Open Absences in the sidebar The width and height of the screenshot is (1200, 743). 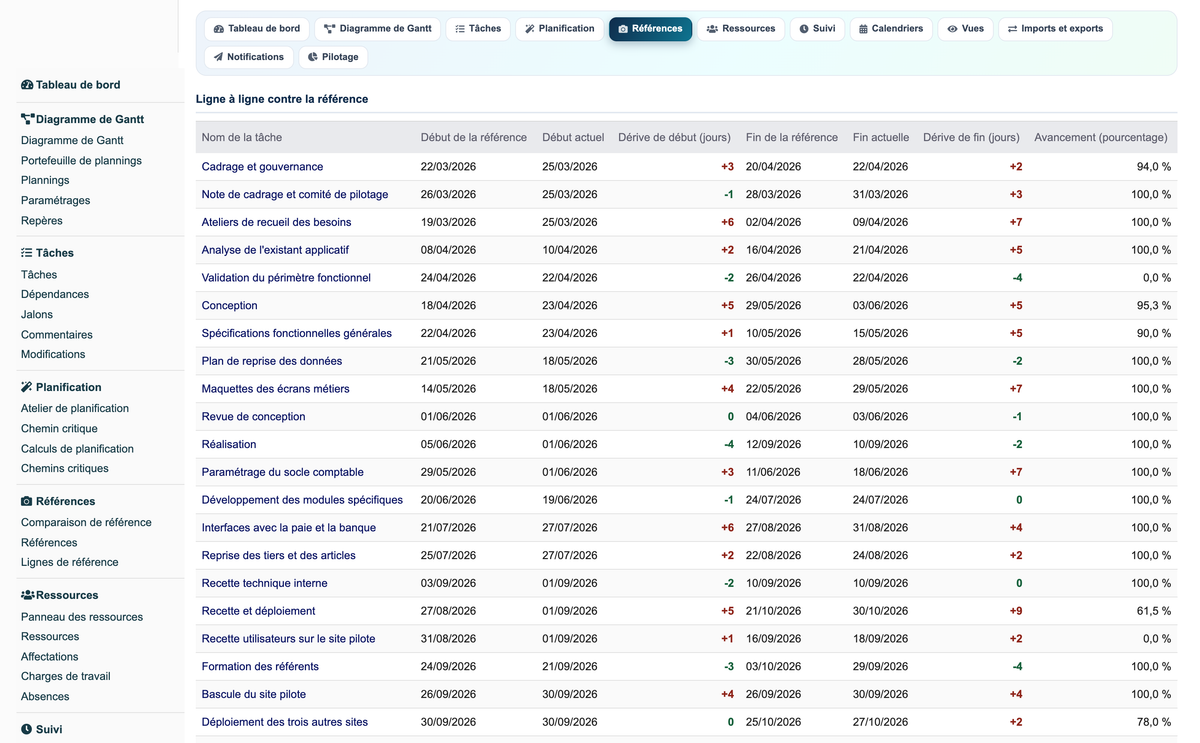click(45, 696)
